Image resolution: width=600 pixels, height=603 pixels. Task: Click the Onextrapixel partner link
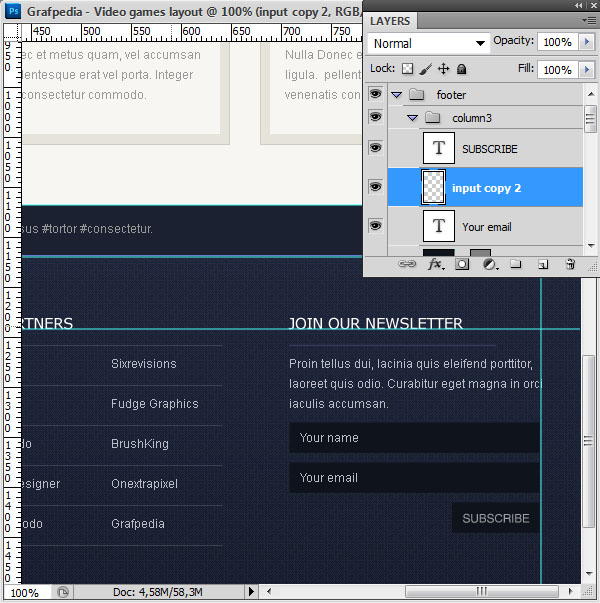(144, 483)
